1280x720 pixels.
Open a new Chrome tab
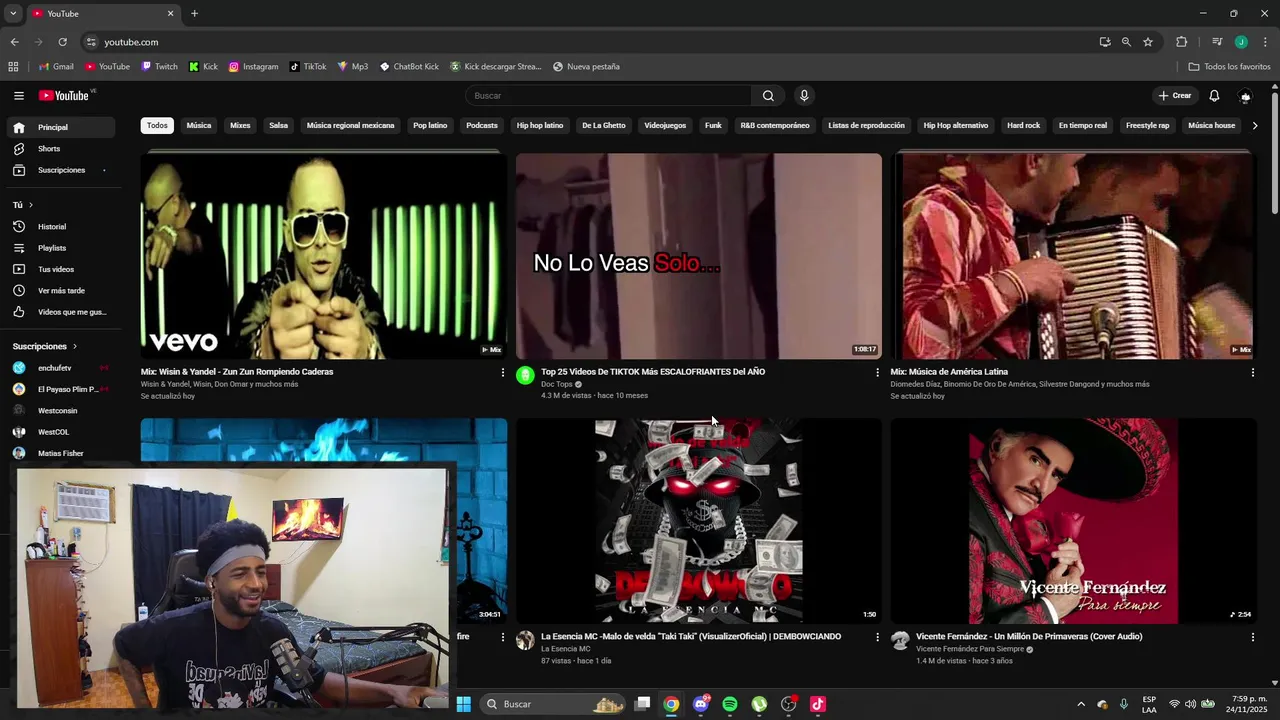click(194, 14)
